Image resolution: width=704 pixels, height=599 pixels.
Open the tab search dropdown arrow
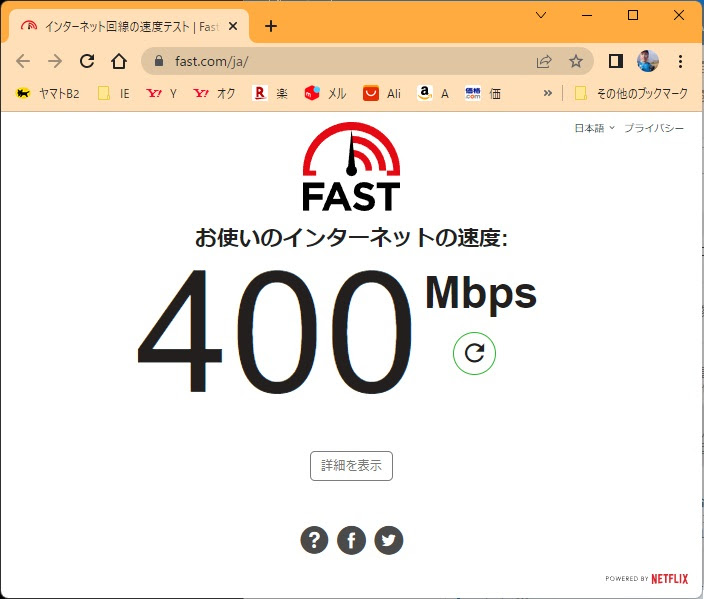click(541, 15)
